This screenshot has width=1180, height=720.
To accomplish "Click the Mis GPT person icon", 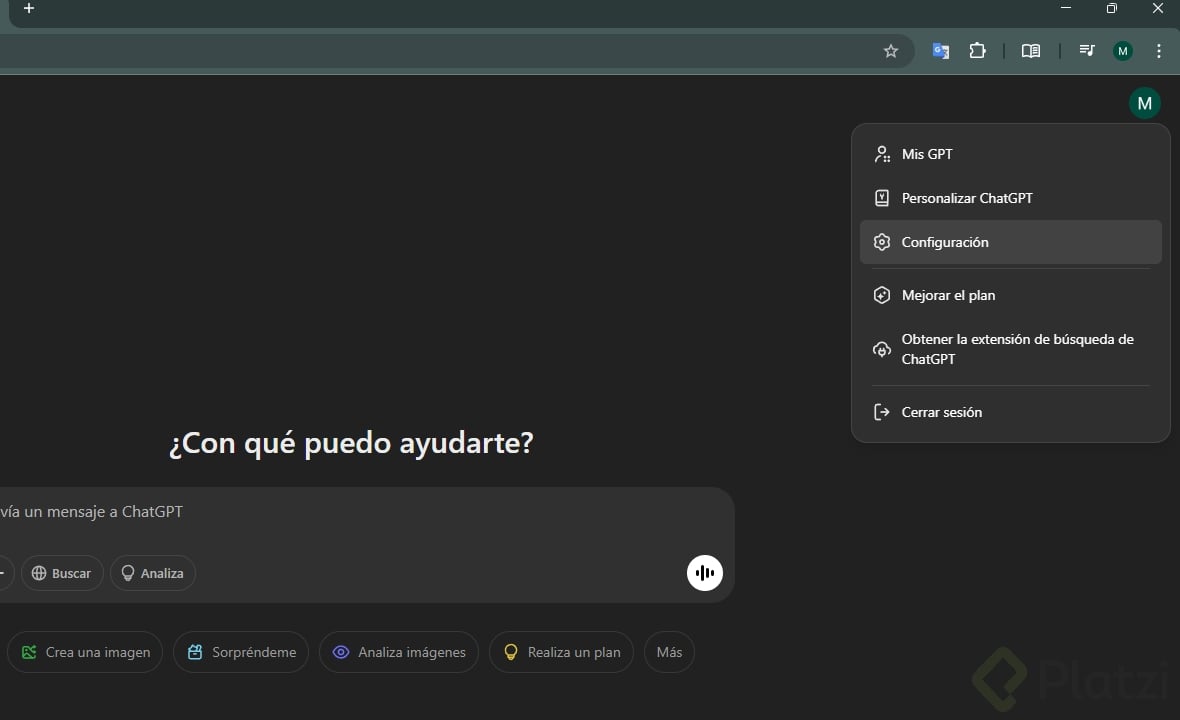I will 882,154.
